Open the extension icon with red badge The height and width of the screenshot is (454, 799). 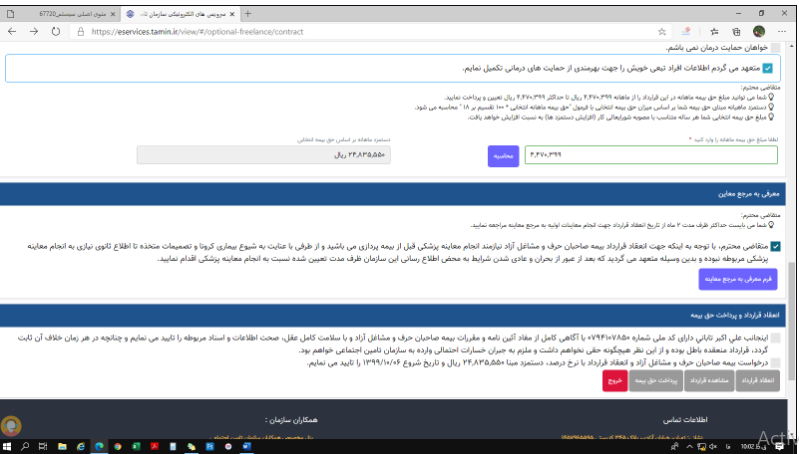(x=686, y=32)
